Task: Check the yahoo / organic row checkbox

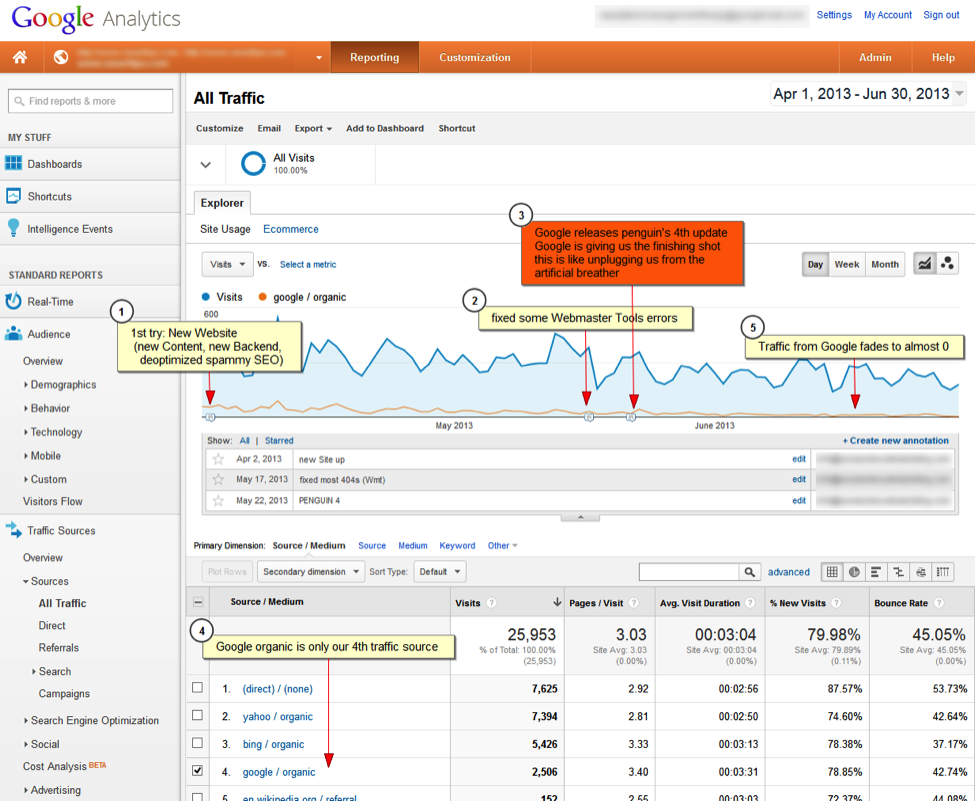Action: tap(197, 715)
